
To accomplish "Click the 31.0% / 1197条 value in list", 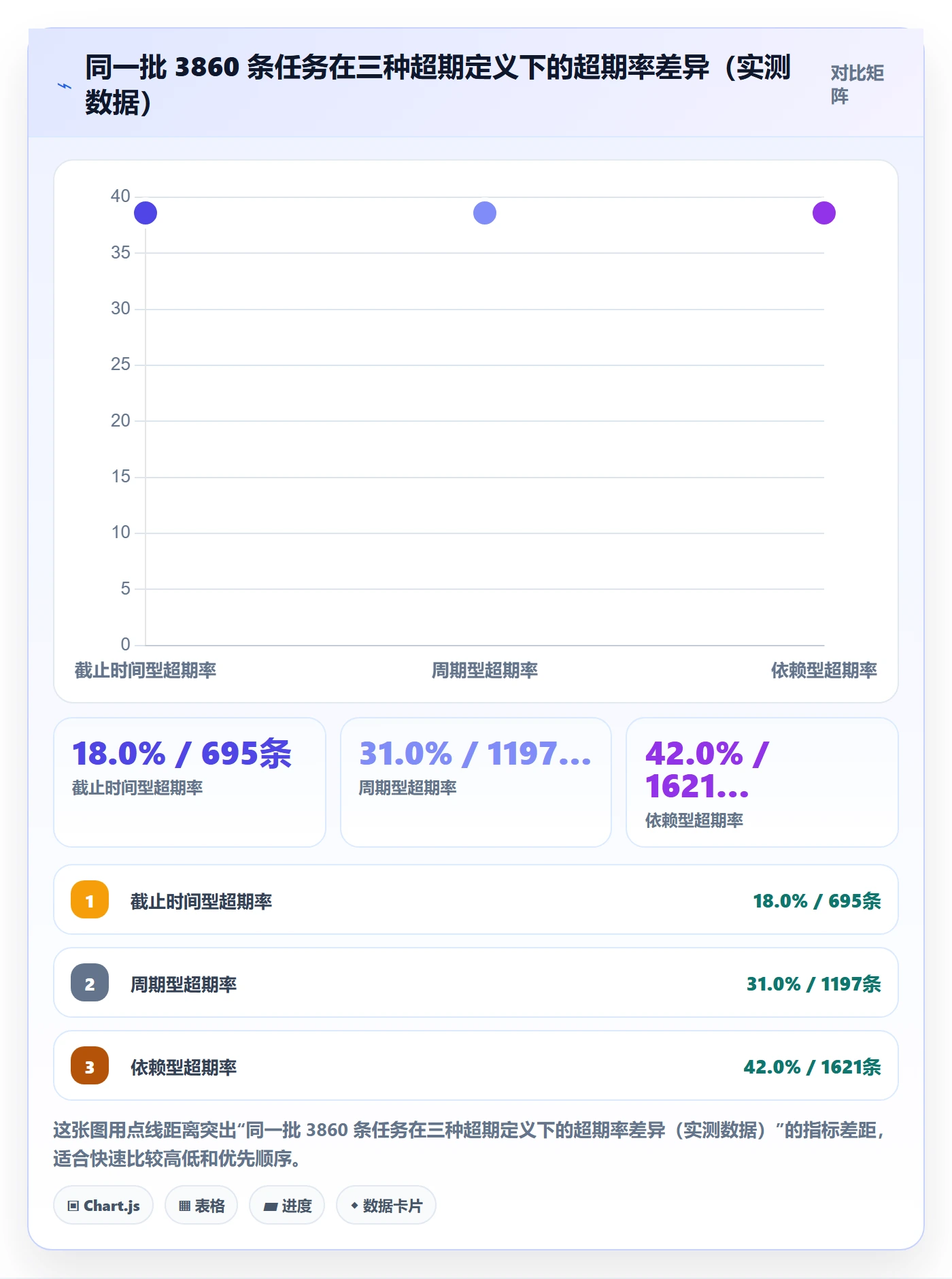I will click(x=814, y=984).
